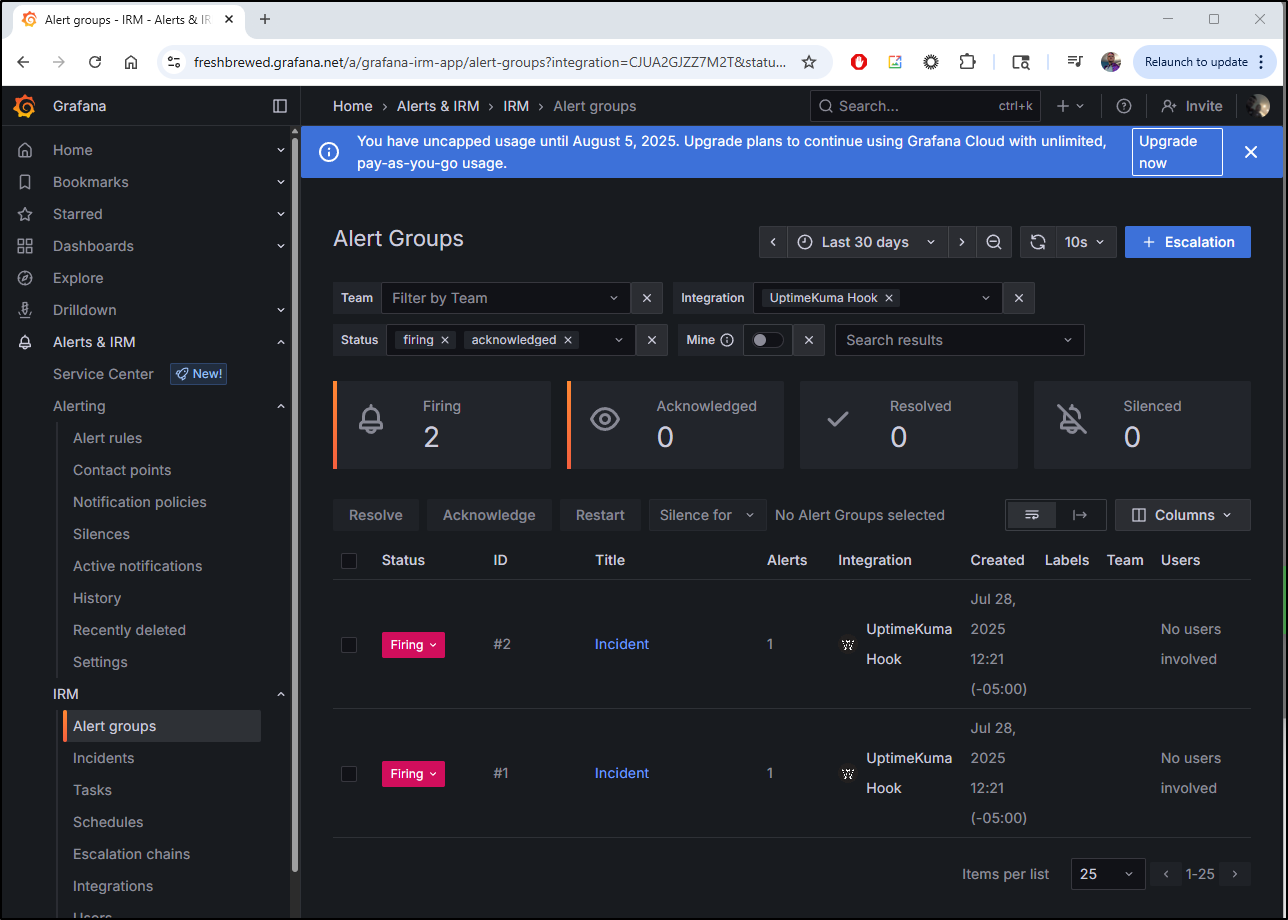Open the Filter by Team dropdown
The width and height of the screenshot is (1288, 920).
point(506,298)
